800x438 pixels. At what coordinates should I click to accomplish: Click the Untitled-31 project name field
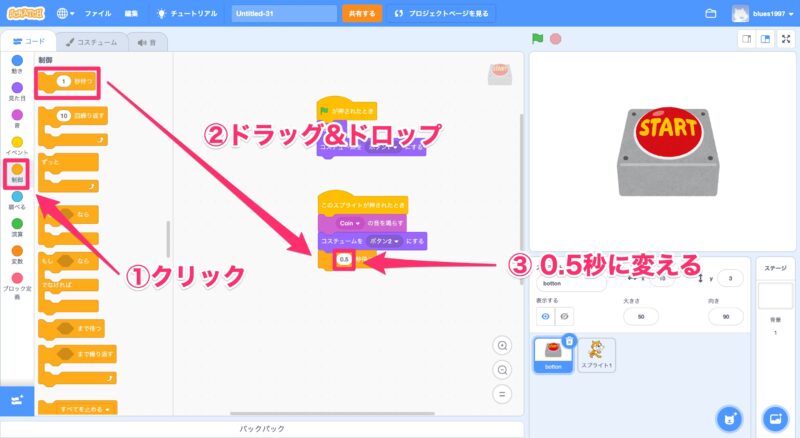[x=284, y=14]
